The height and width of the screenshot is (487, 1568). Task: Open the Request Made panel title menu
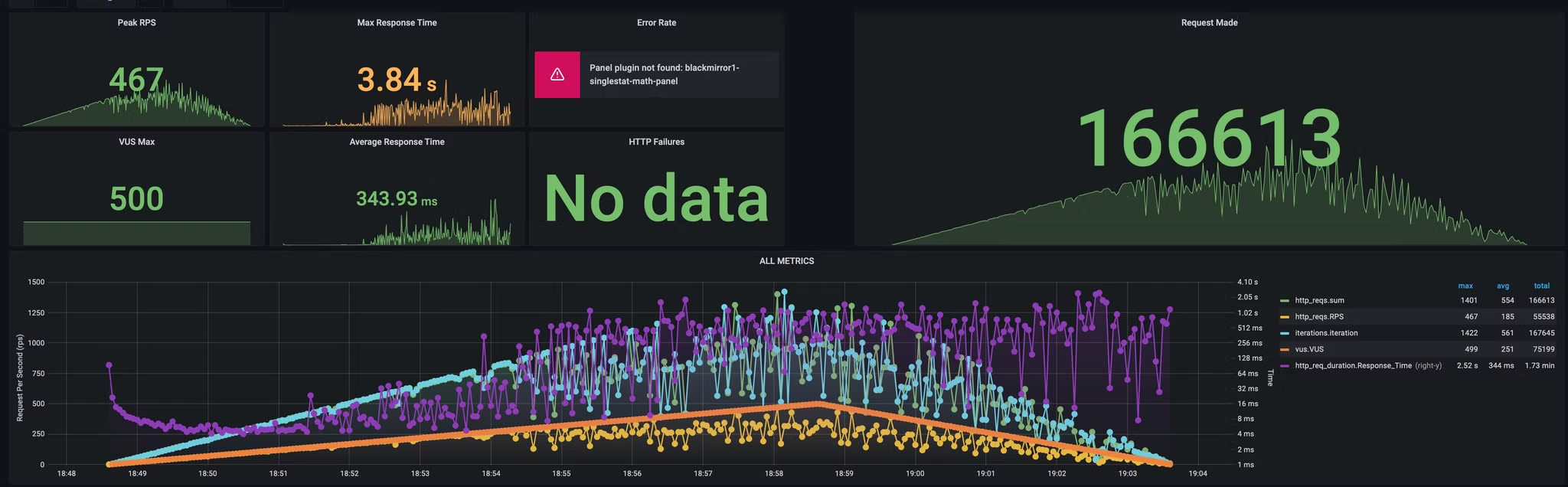1209,23
